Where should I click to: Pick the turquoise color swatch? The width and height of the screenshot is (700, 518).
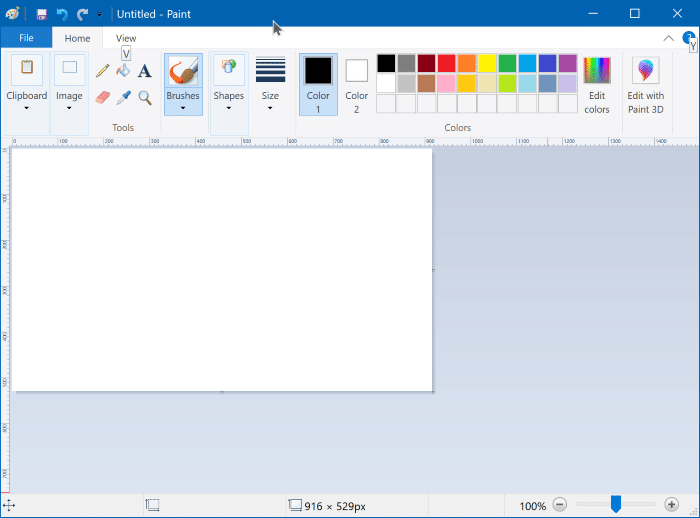pos(527,63)
